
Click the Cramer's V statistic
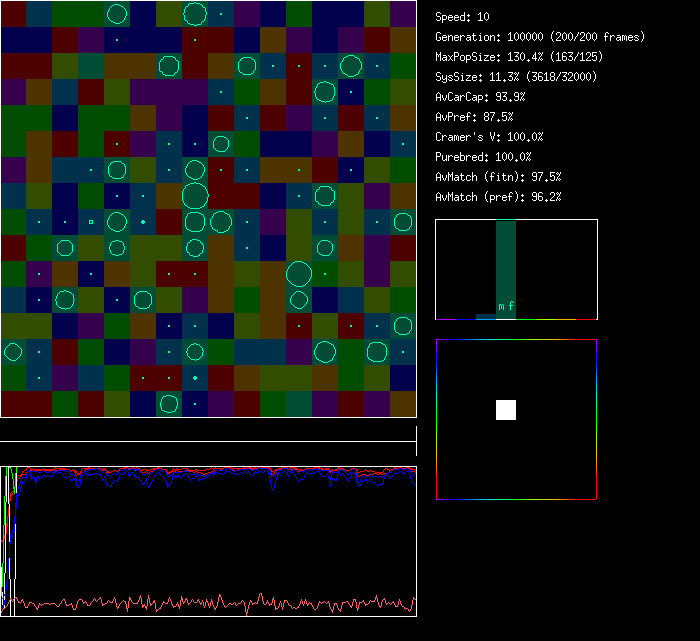489,137
